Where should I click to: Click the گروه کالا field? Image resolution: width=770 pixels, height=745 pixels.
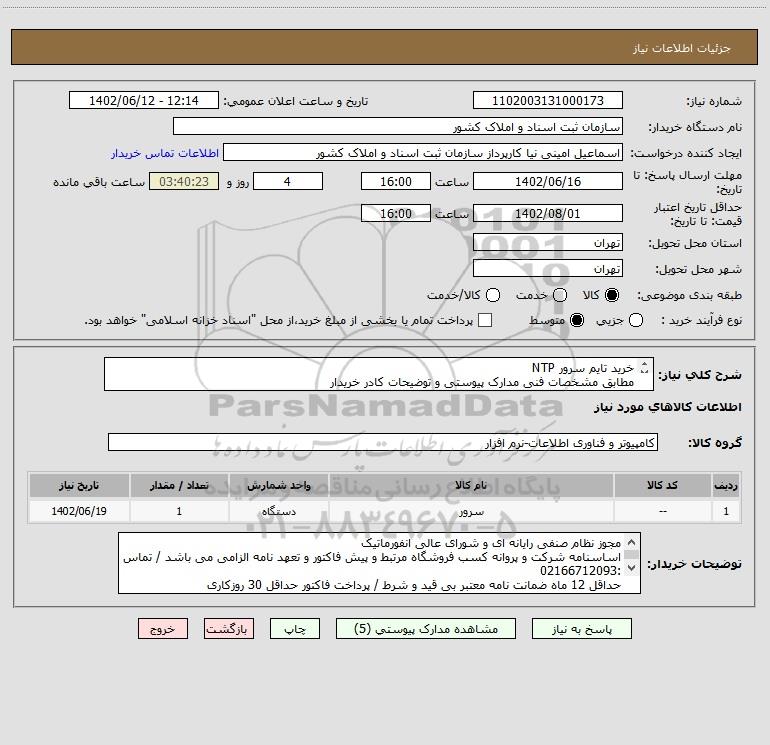click(383, 442)
